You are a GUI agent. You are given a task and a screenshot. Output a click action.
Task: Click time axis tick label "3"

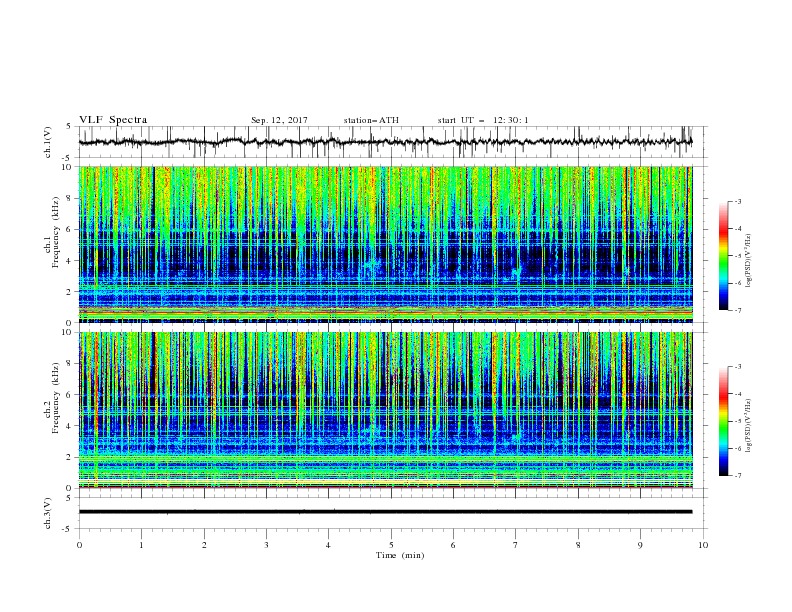click(x=266, y=545)
